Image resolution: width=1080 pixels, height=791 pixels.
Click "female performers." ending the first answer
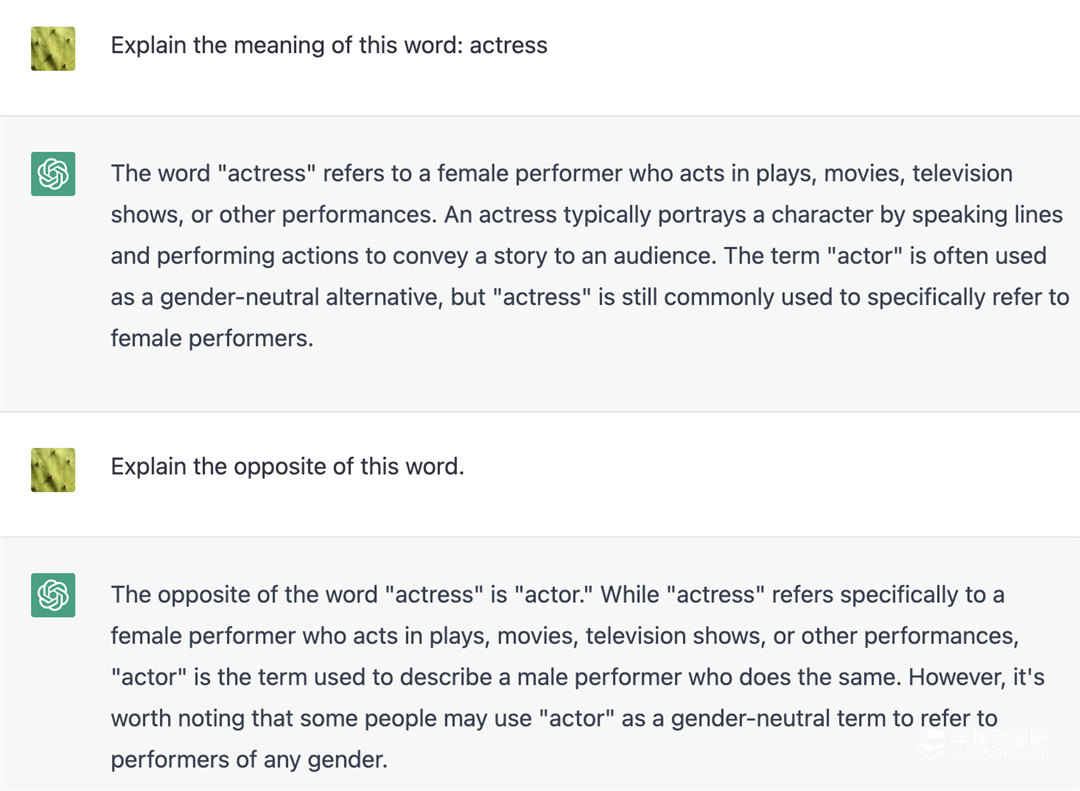pyautogui.click(x=212, y=338)
